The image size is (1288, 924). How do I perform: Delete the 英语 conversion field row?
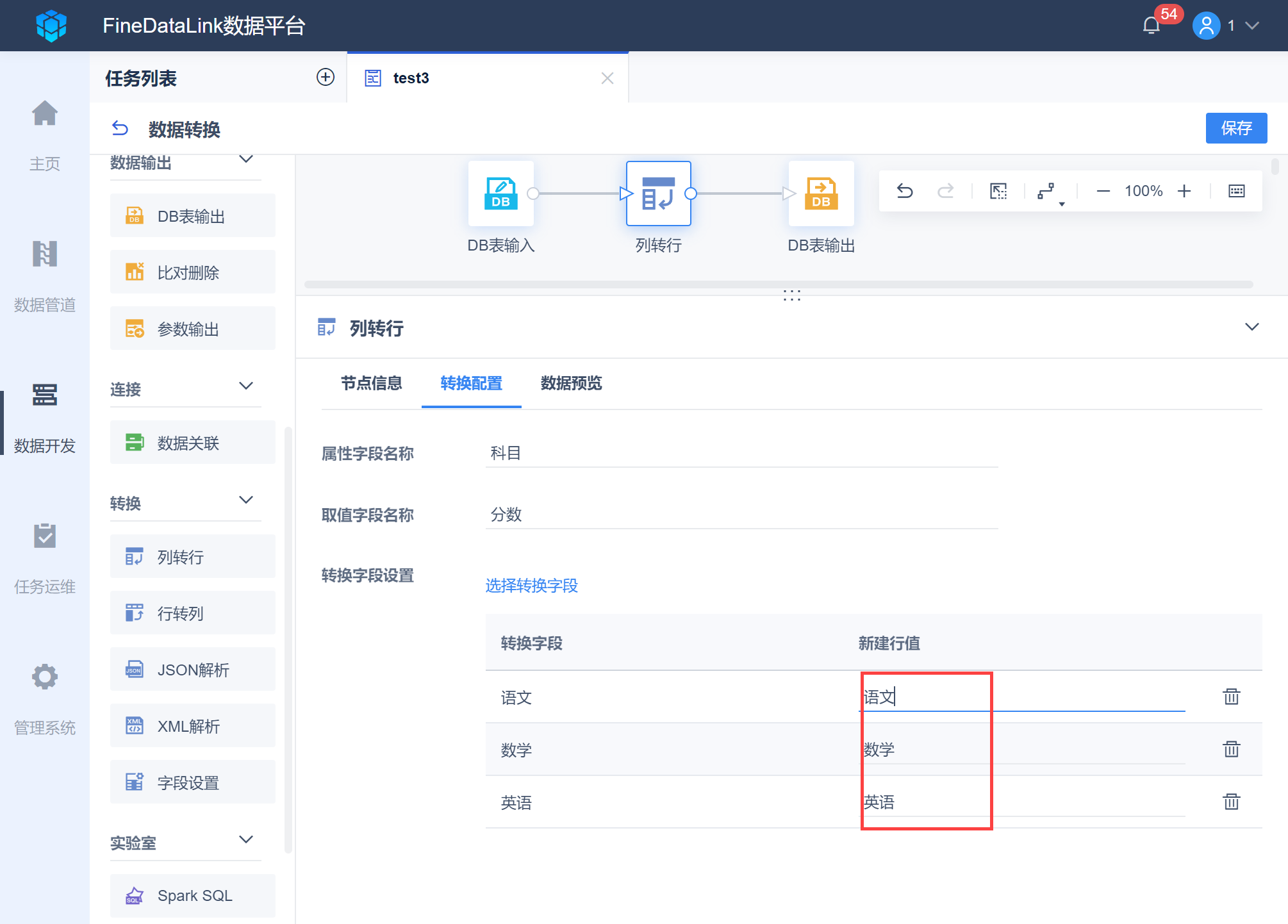tap(1231, 802)
